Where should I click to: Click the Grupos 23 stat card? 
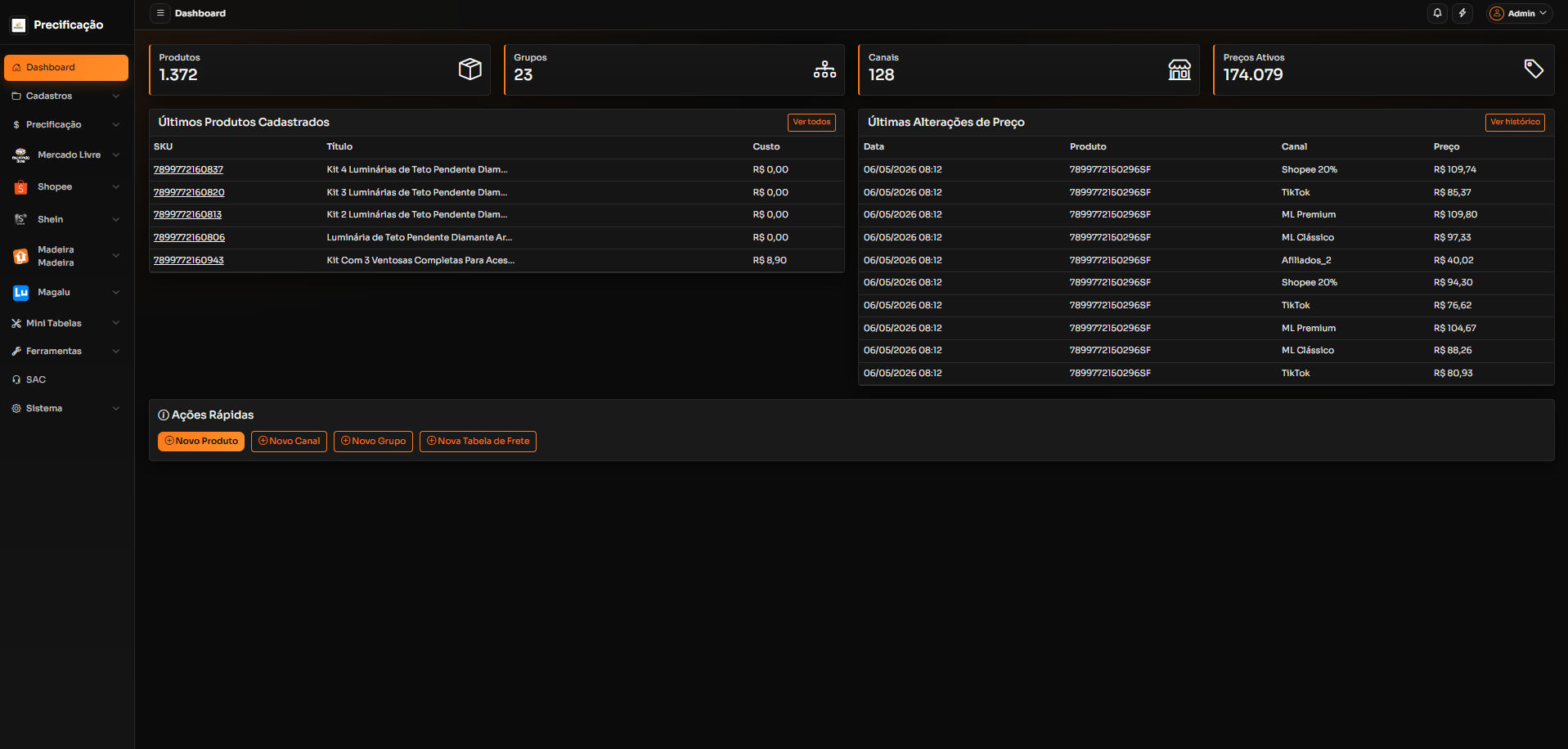tap(674, 70)
